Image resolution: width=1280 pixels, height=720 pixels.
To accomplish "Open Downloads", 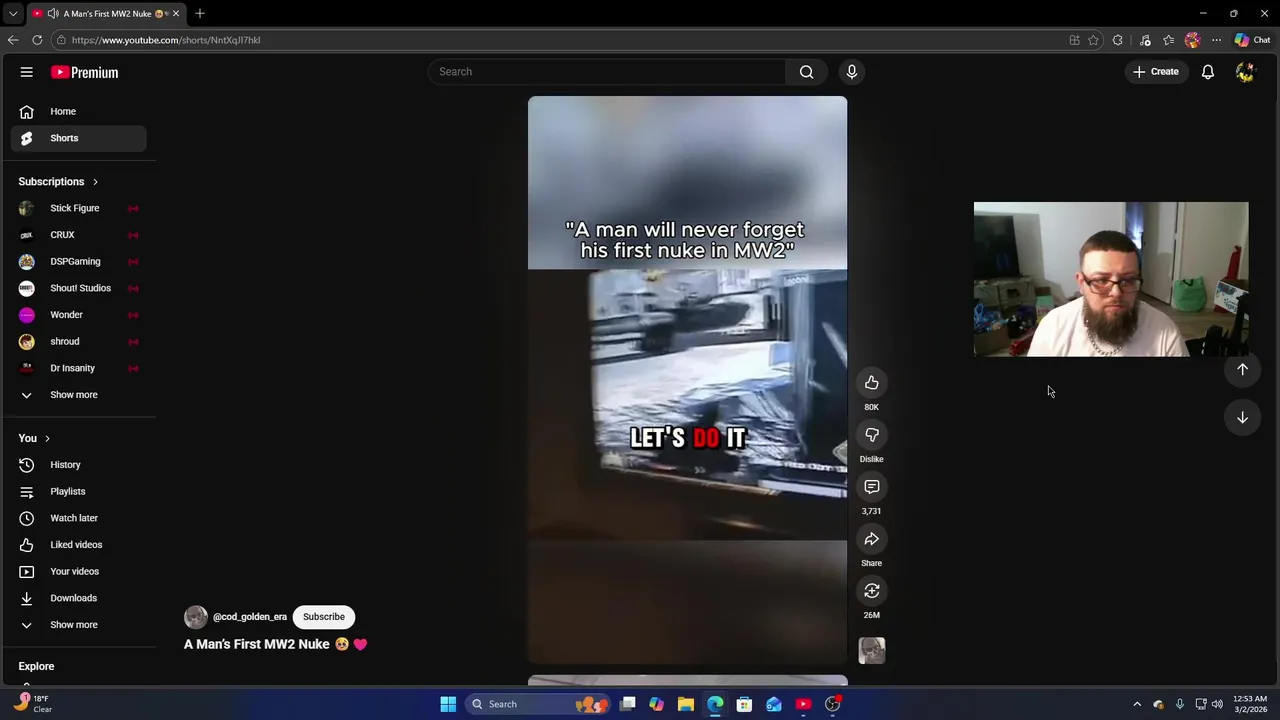I will (78, 598).
